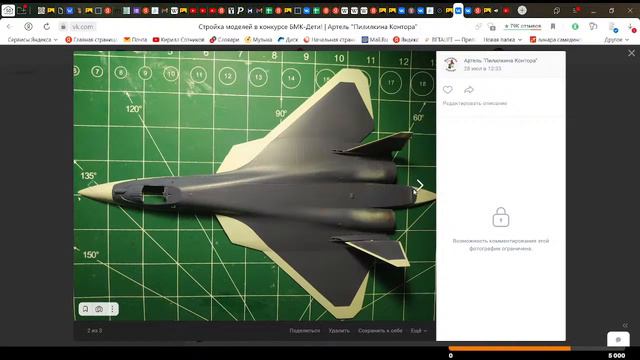Image resolution: width=640 pixels, height=360 pixels.
Task: Open the Яндекс bookmark
Action: (406, 40)
